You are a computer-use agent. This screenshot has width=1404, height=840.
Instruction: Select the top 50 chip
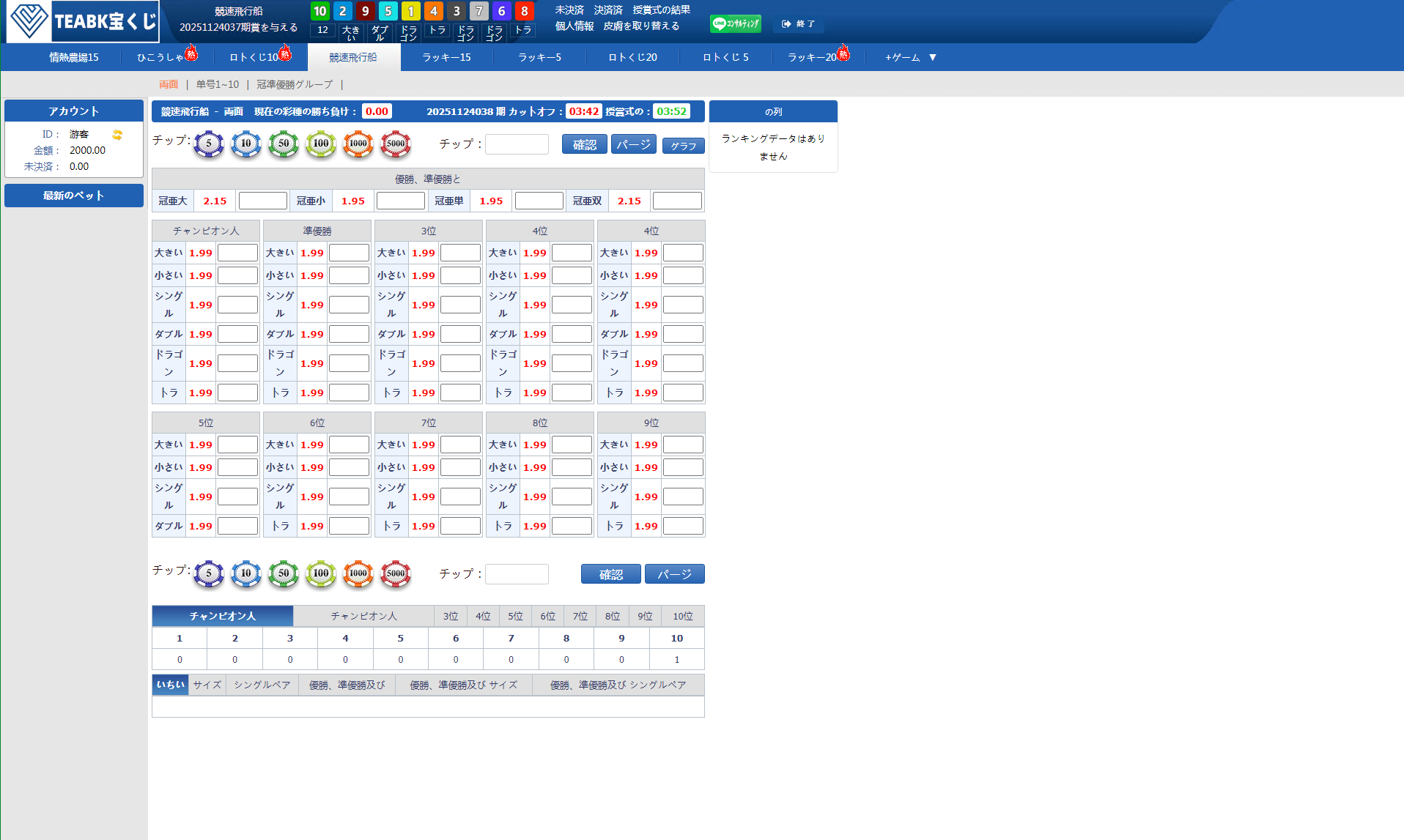pos(284,144)
